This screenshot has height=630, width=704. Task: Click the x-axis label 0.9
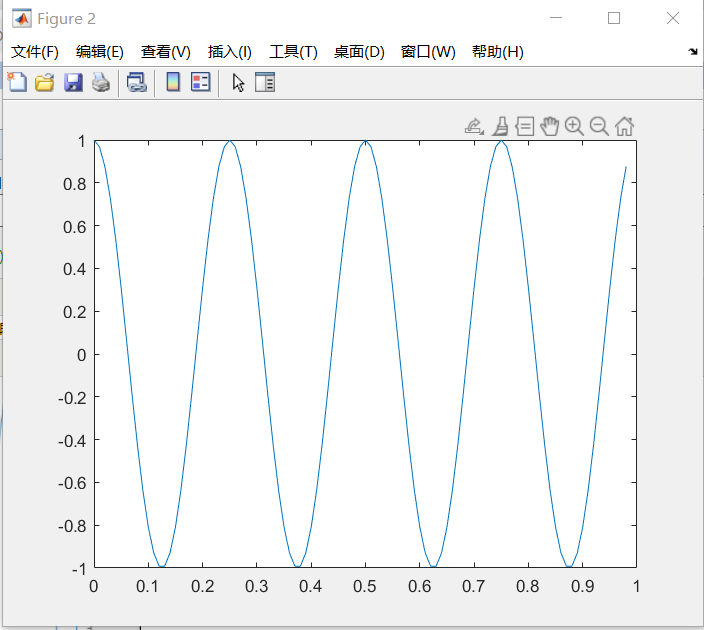582,586
